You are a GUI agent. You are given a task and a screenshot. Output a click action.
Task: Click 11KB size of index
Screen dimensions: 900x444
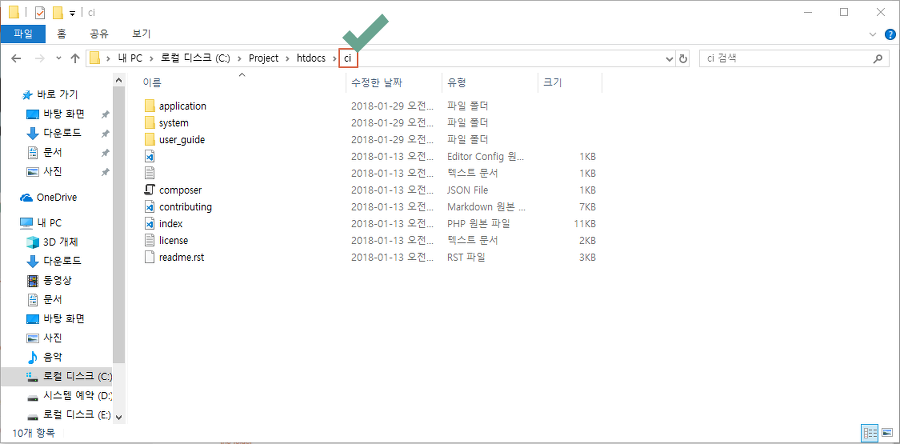[x=584, y=223]
